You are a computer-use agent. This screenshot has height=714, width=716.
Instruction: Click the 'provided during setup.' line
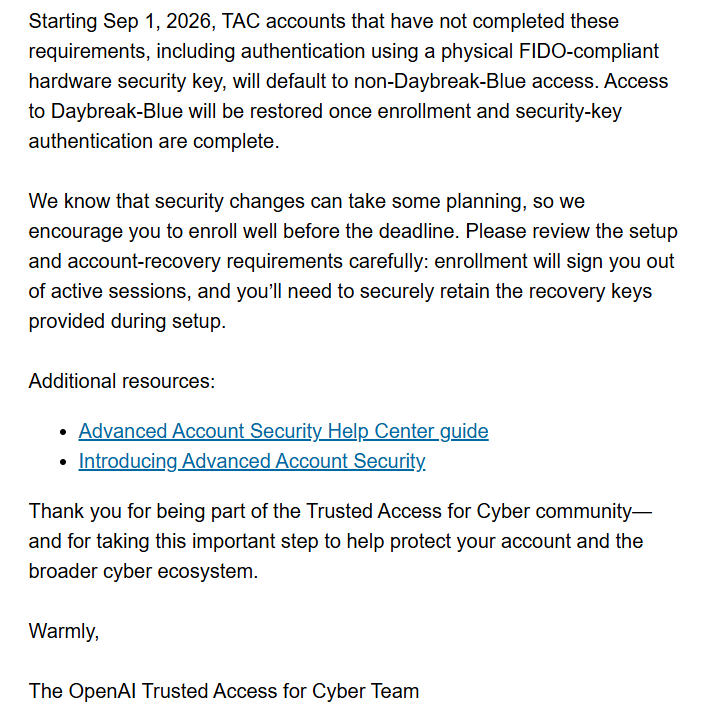(127, 321)
